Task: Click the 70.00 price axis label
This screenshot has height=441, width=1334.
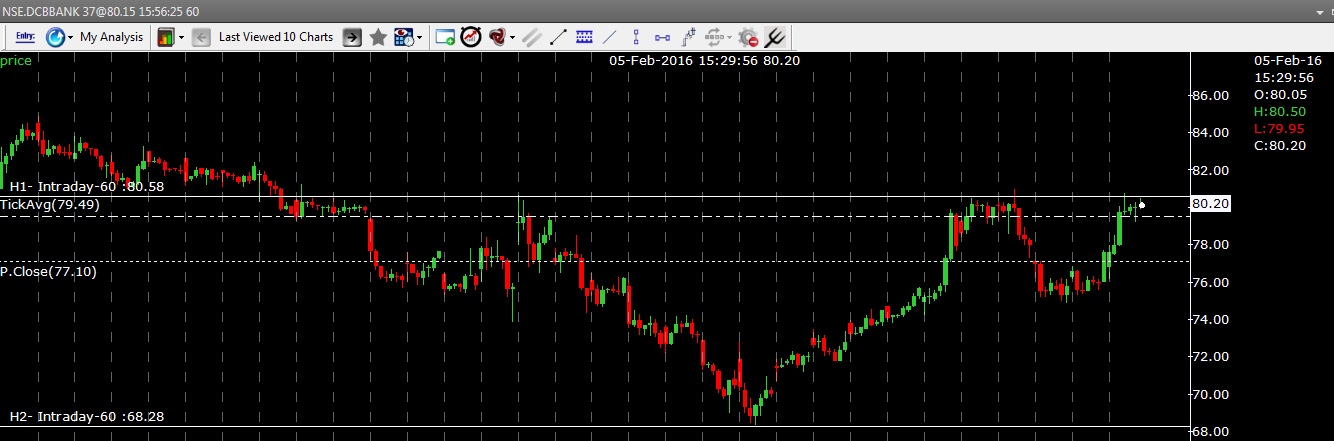Action: 1210,394
